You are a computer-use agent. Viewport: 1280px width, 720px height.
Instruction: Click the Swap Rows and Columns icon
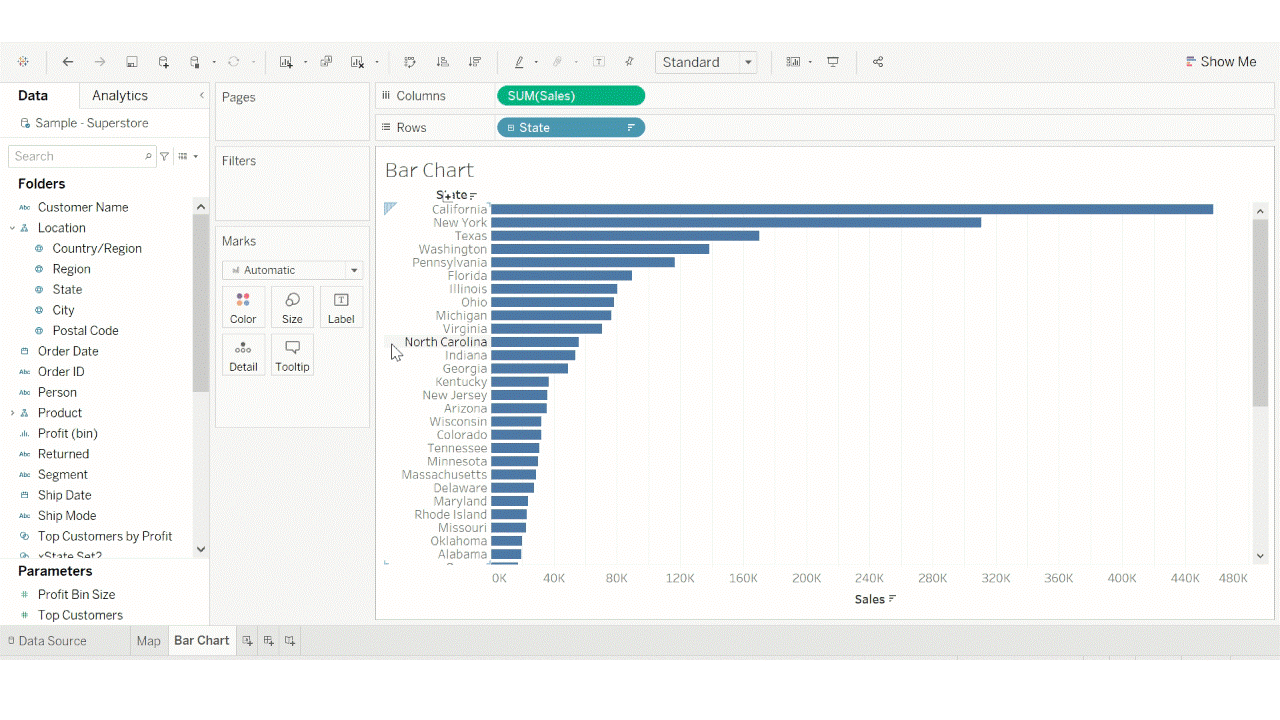coord(410,62)
